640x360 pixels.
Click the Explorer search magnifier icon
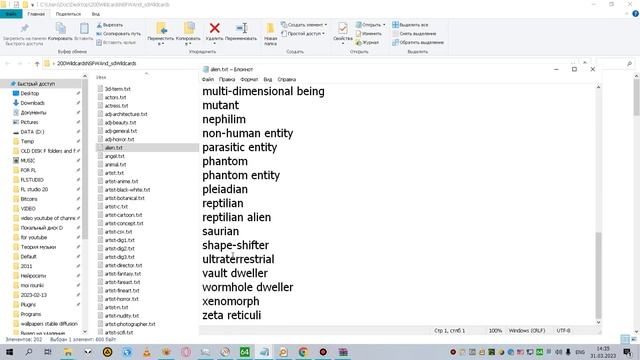click(x=629, y=64)
